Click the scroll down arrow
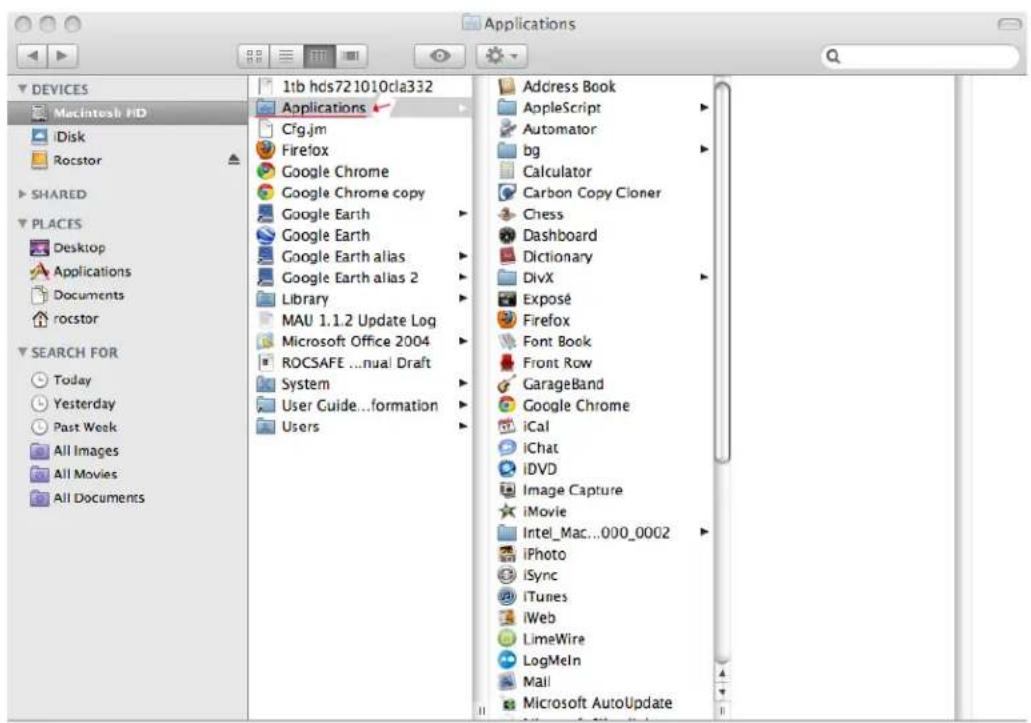Screen dimensions: 1031x723 click(722, 691)
